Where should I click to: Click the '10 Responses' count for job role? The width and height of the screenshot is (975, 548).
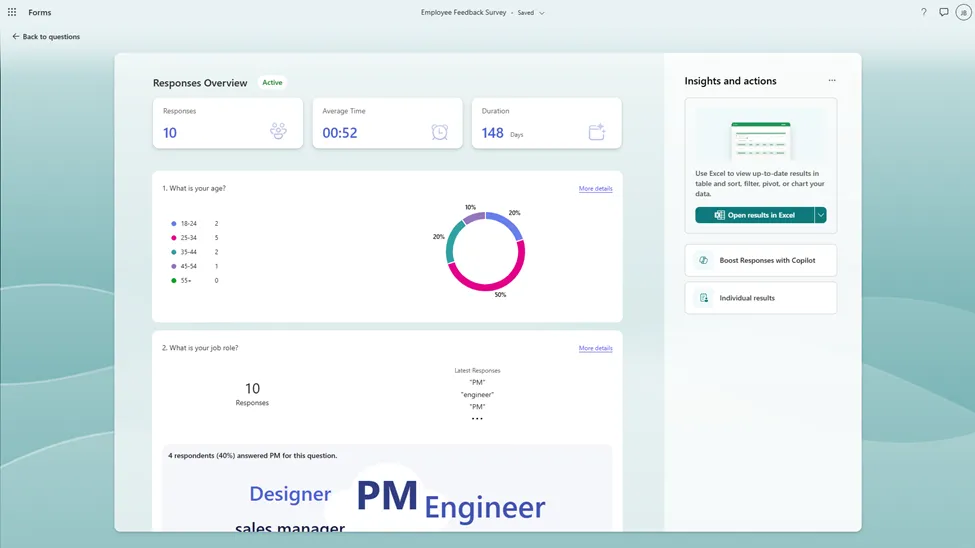pyautogui.click(x=252, y=394)
